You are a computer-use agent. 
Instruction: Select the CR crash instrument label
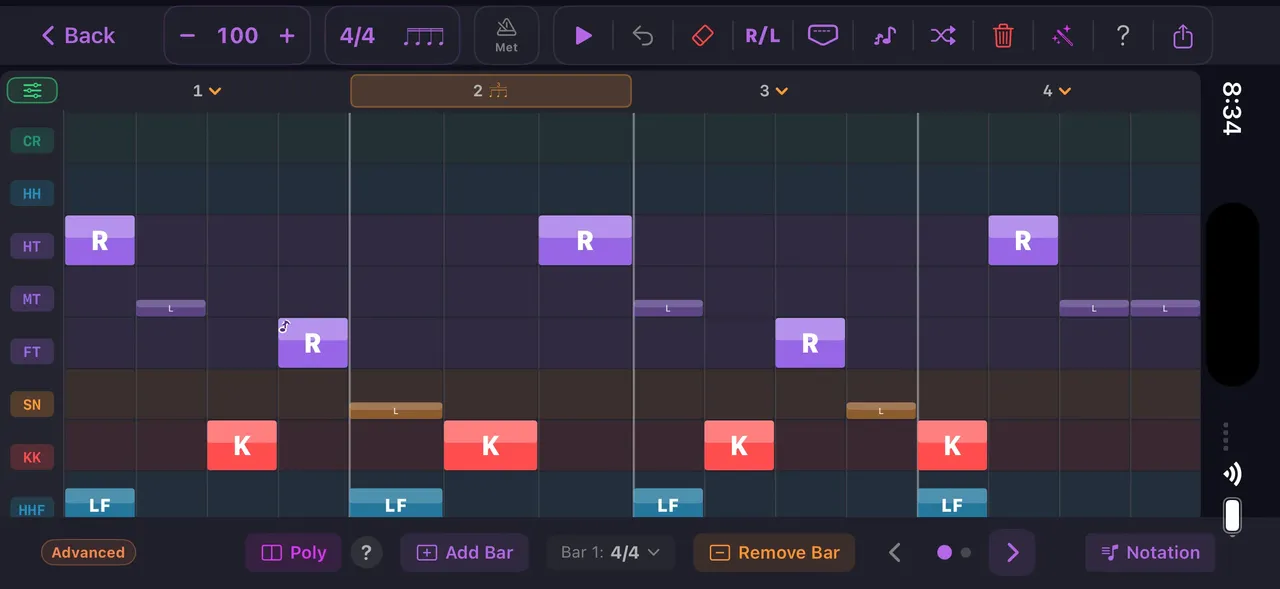pos(32,141)
